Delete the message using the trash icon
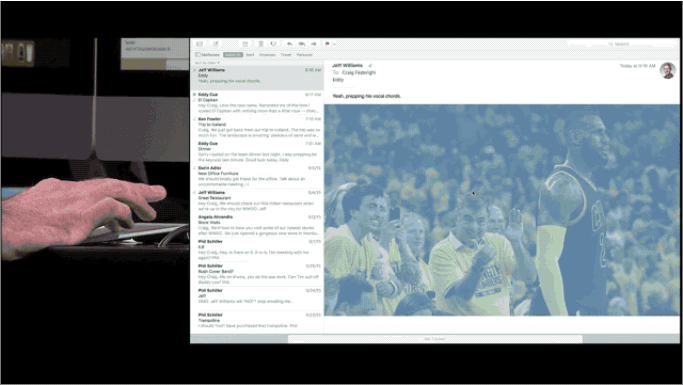Image resolution: width=683 pixels, height=385 pixels. coord(261,44)
